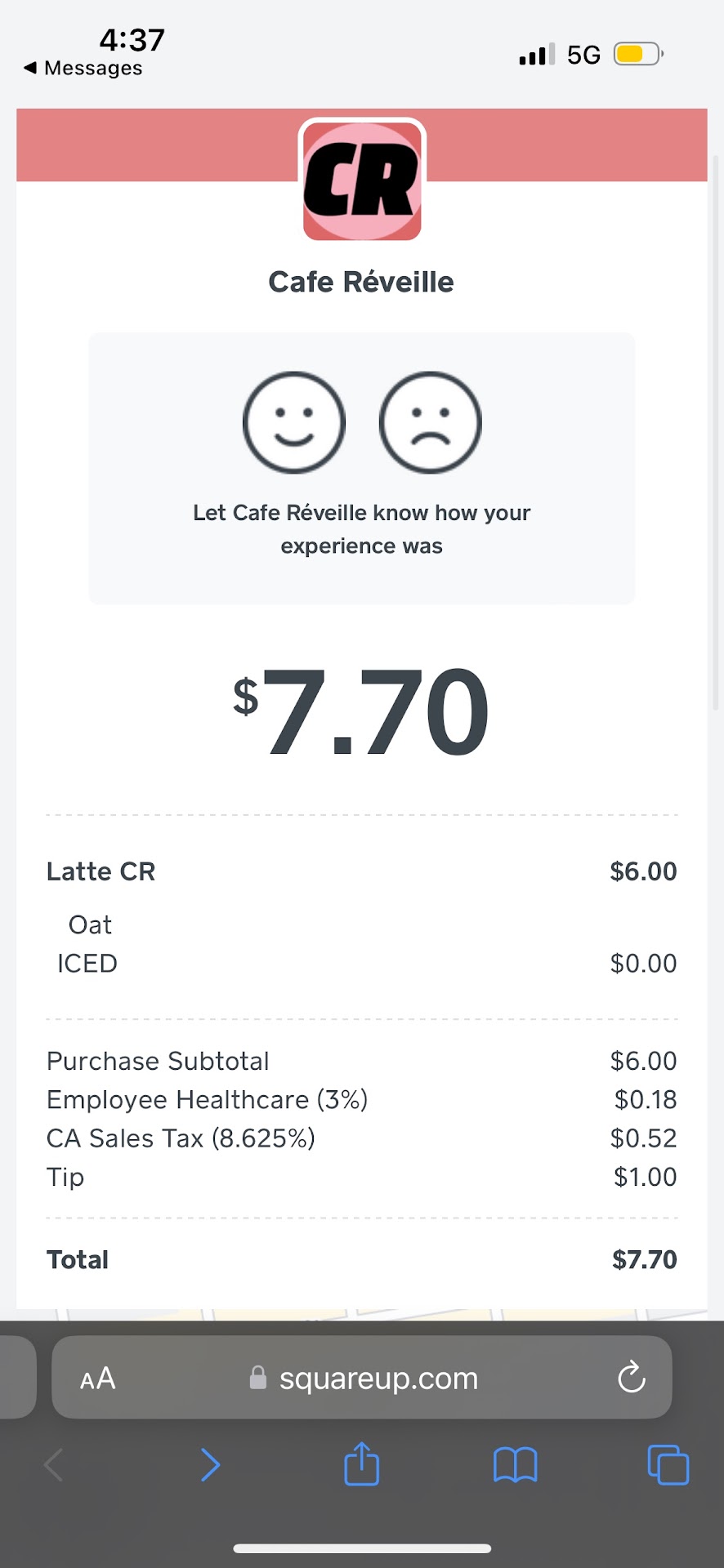Image resolution: width=724 pixels, height=1568 pixels.
Task: Open Safari bookmarks book icon
Action: (x=515, y=1465)
